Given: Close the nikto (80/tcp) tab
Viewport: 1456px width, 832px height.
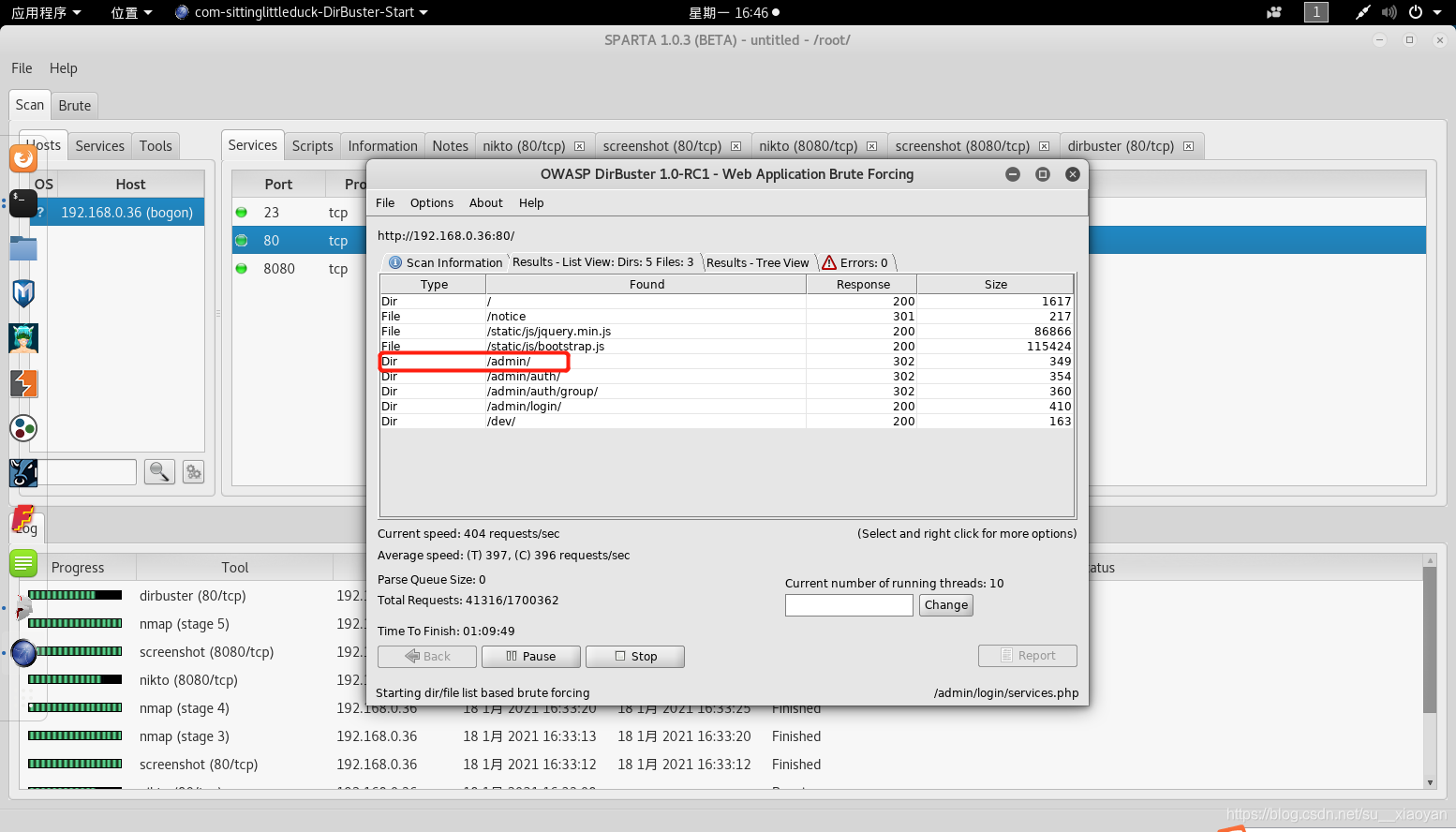Looking at the screenshot, I should [x=580, y=146].
